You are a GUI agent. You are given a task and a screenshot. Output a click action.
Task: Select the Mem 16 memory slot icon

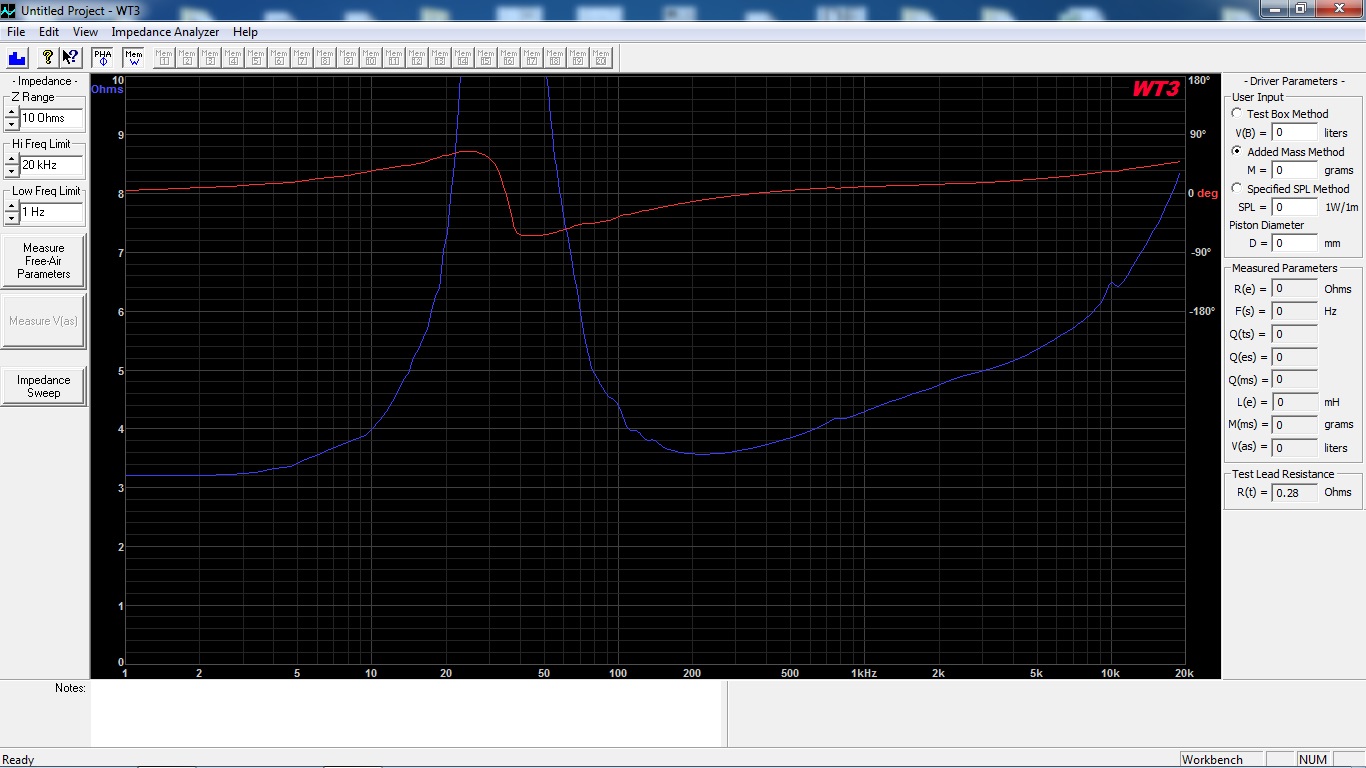509,58
